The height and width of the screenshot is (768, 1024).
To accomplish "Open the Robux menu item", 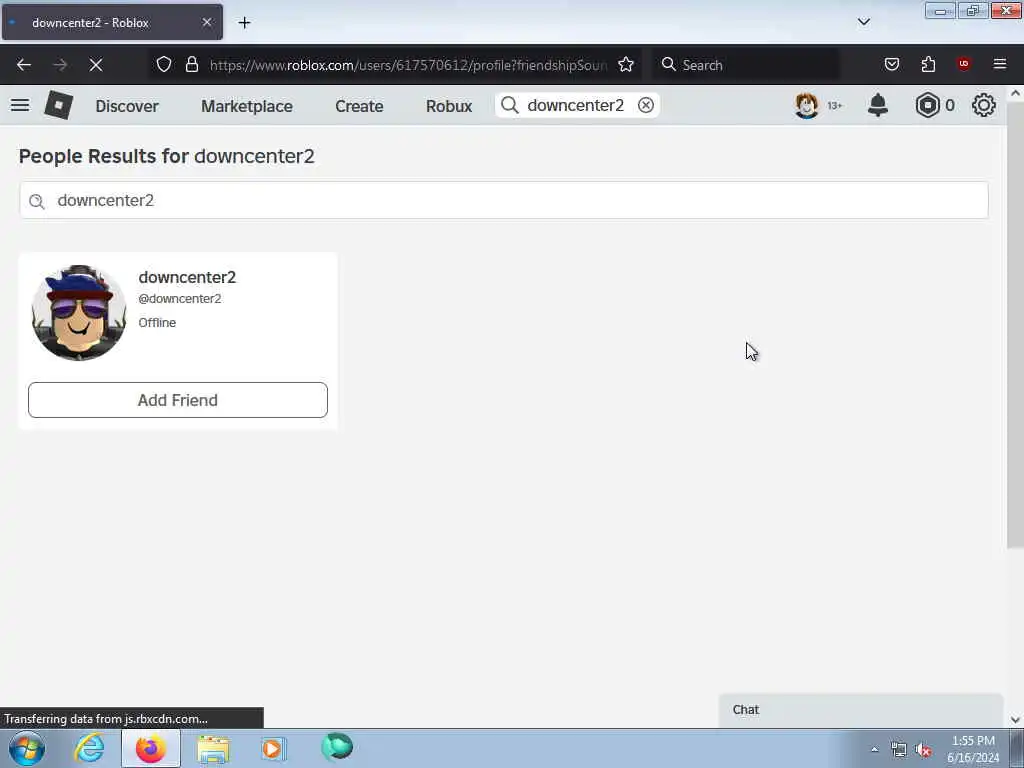I will tap(449, 106).
